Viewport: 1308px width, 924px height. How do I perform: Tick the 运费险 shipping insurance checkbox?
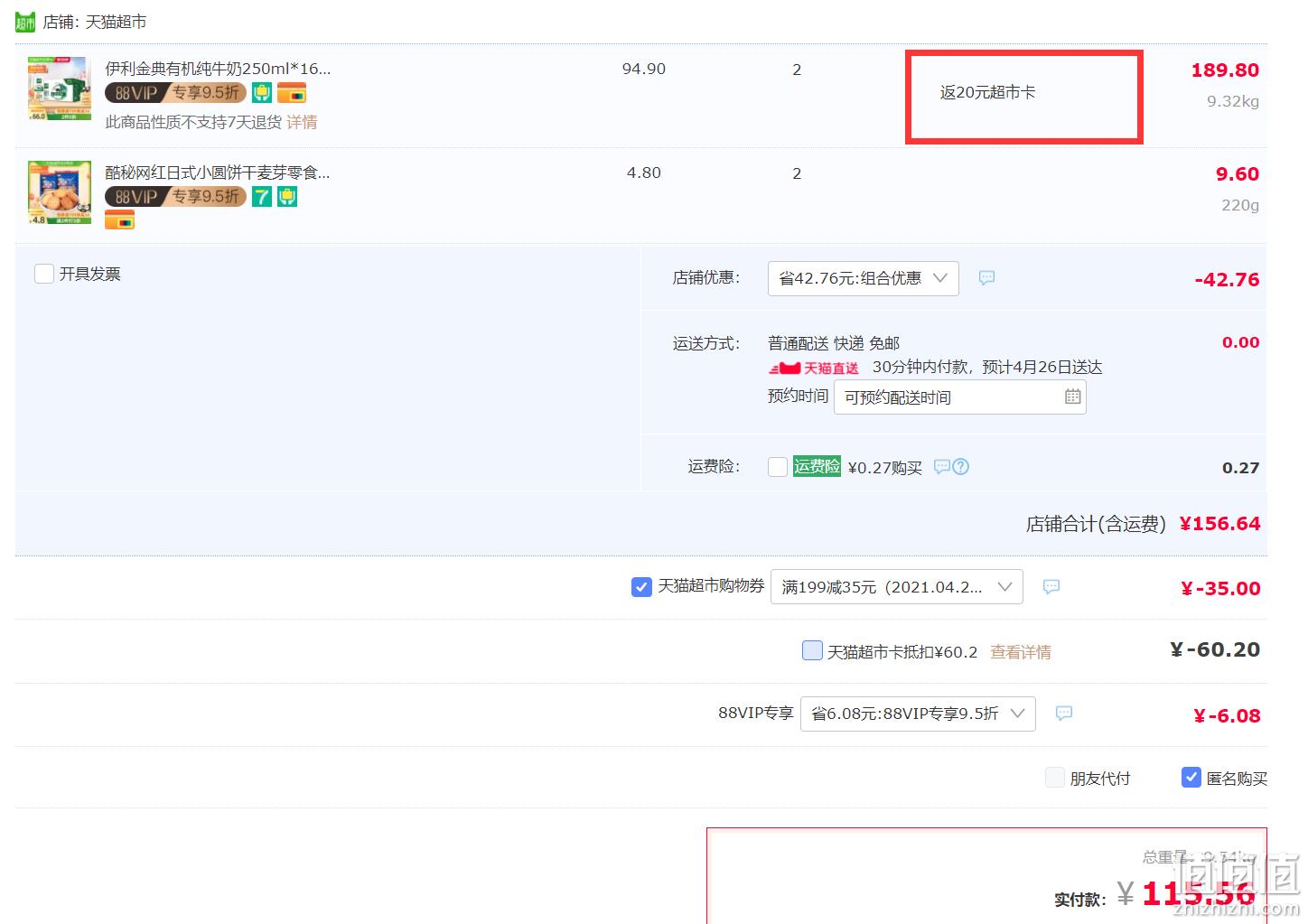pos(778,467)
